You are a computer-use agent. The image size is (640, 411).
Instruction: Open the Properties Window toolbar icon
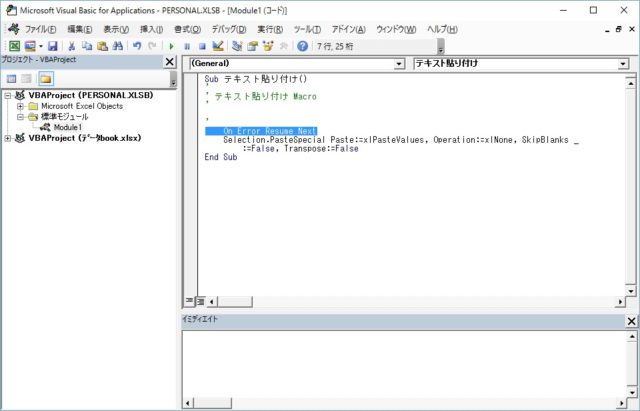252,46
